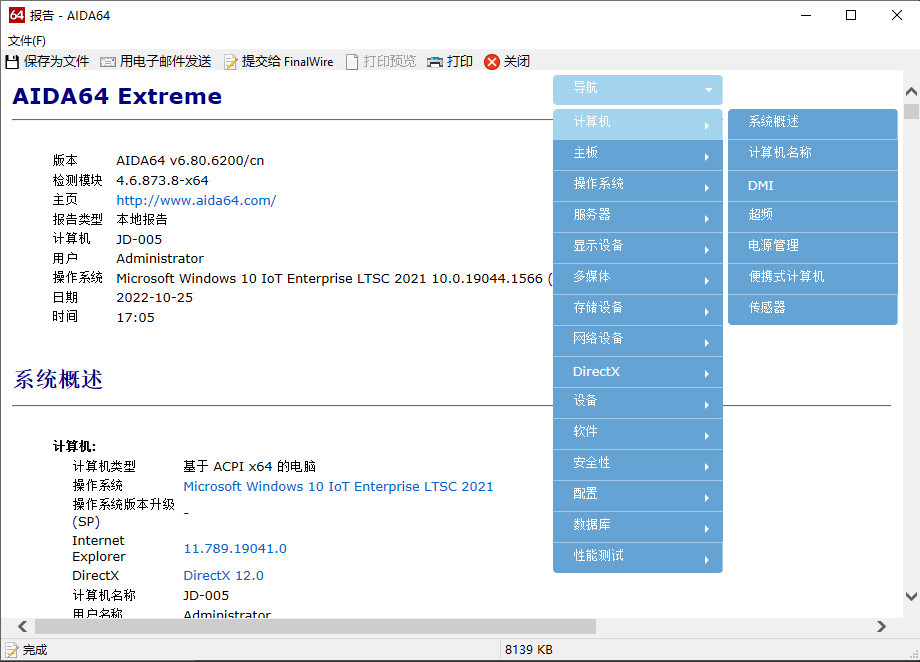Click the vertical scrollbar down arrow
Screen dimensions: 920x662
click(911, 596)
